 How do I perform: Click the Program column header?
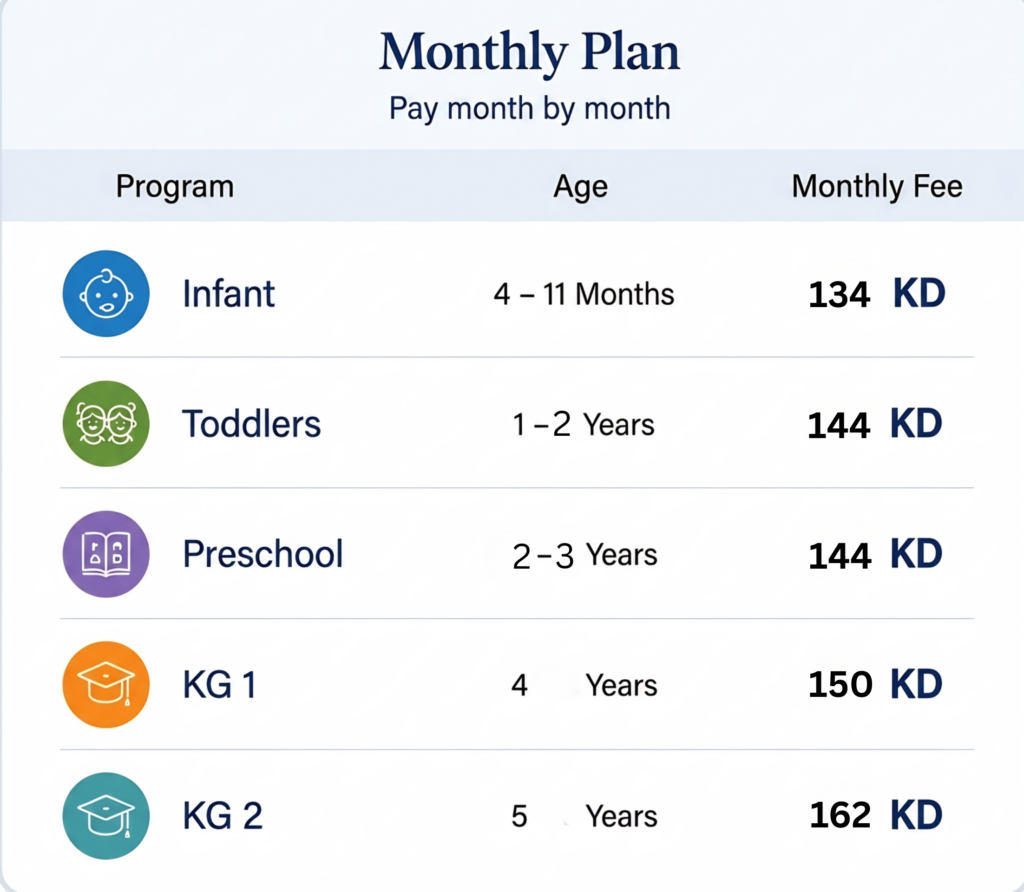coord(175,186)
